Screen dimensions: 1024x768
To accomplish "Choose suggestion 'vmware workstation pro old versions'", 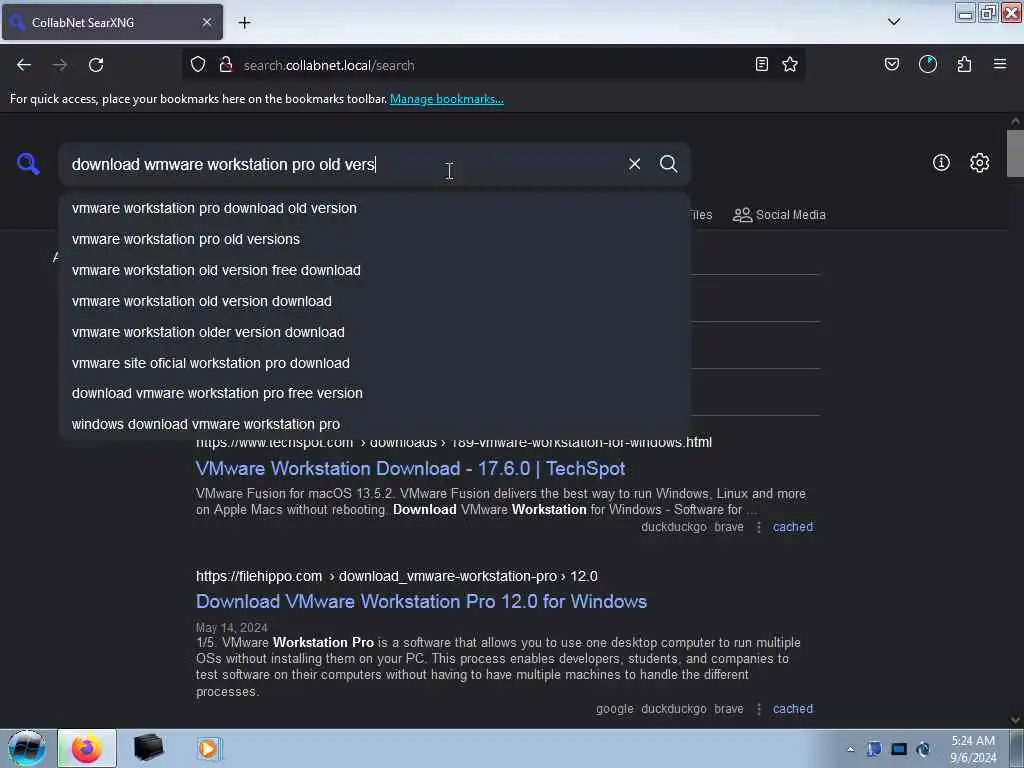I will [x=375, y=239].
